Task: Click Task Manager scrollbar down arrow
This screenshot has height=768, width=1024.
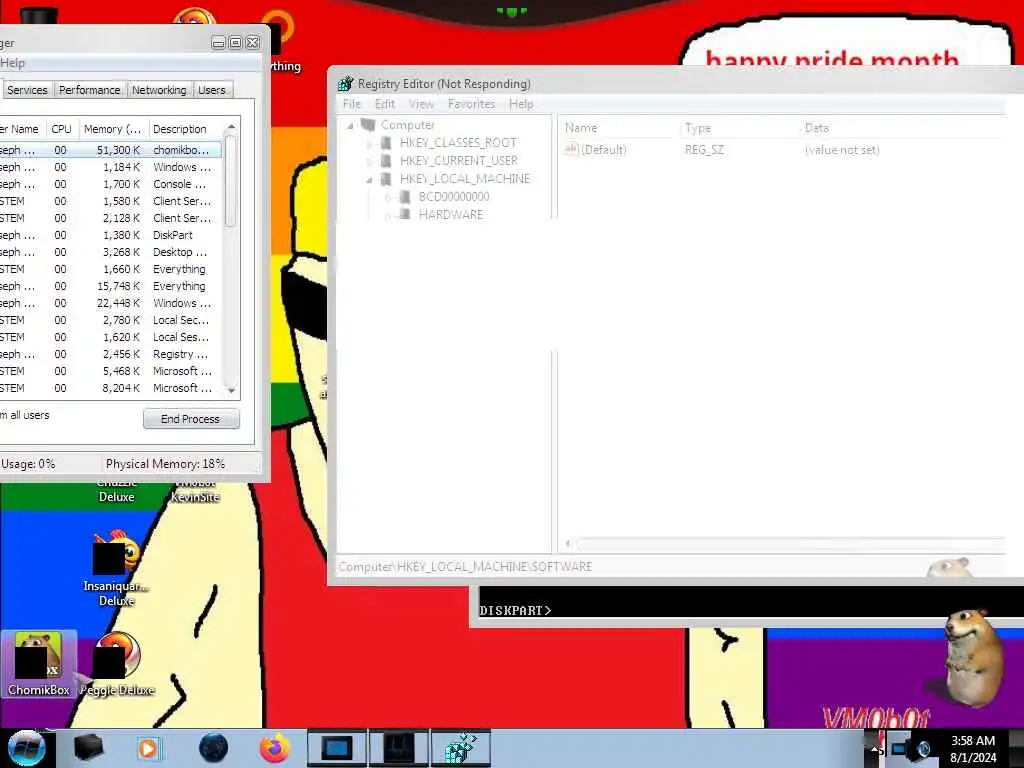Action: coord(231,390)
